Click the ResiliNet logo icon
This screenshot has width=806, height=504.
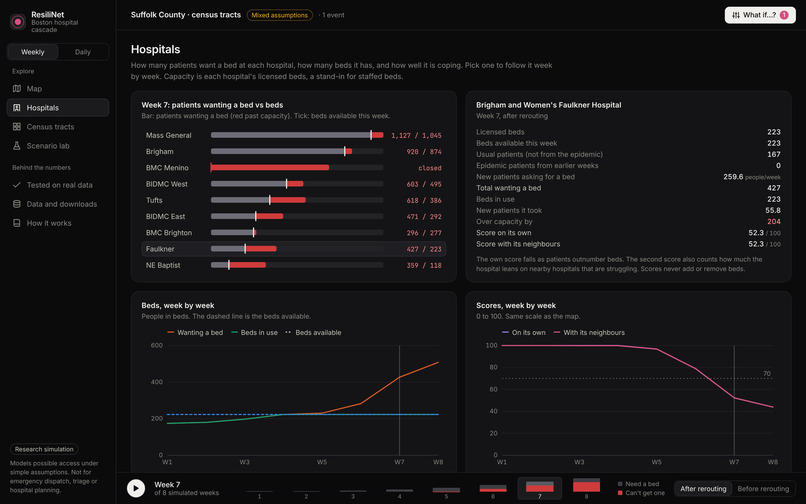(18, 22)
